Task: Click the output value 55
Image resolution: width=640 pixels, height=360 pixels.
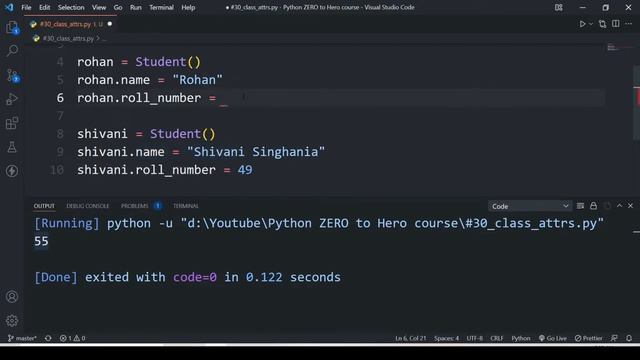Action: pos(41,241)
